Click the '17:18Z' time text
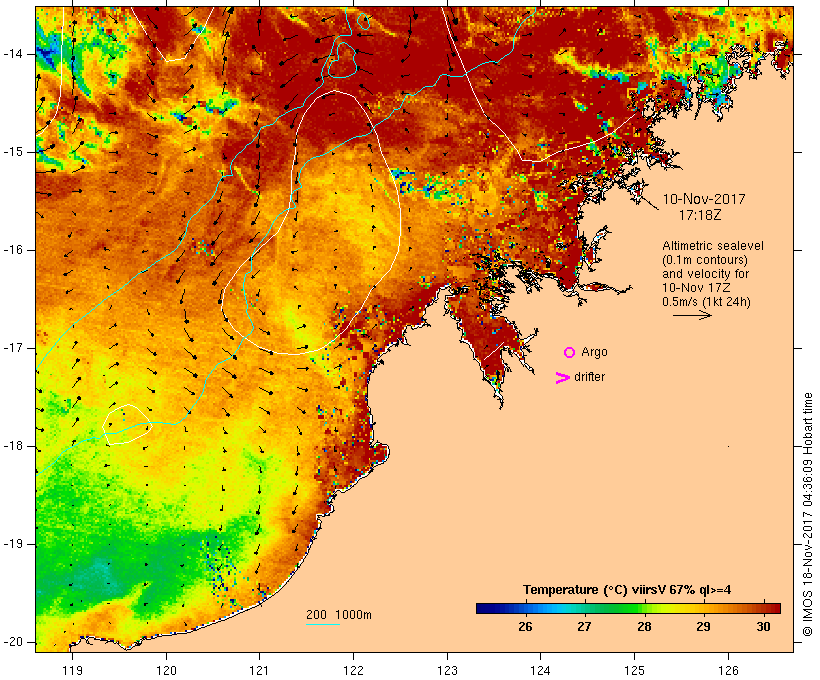This screenshot has width=820, height=680. (x=700, y=215)
